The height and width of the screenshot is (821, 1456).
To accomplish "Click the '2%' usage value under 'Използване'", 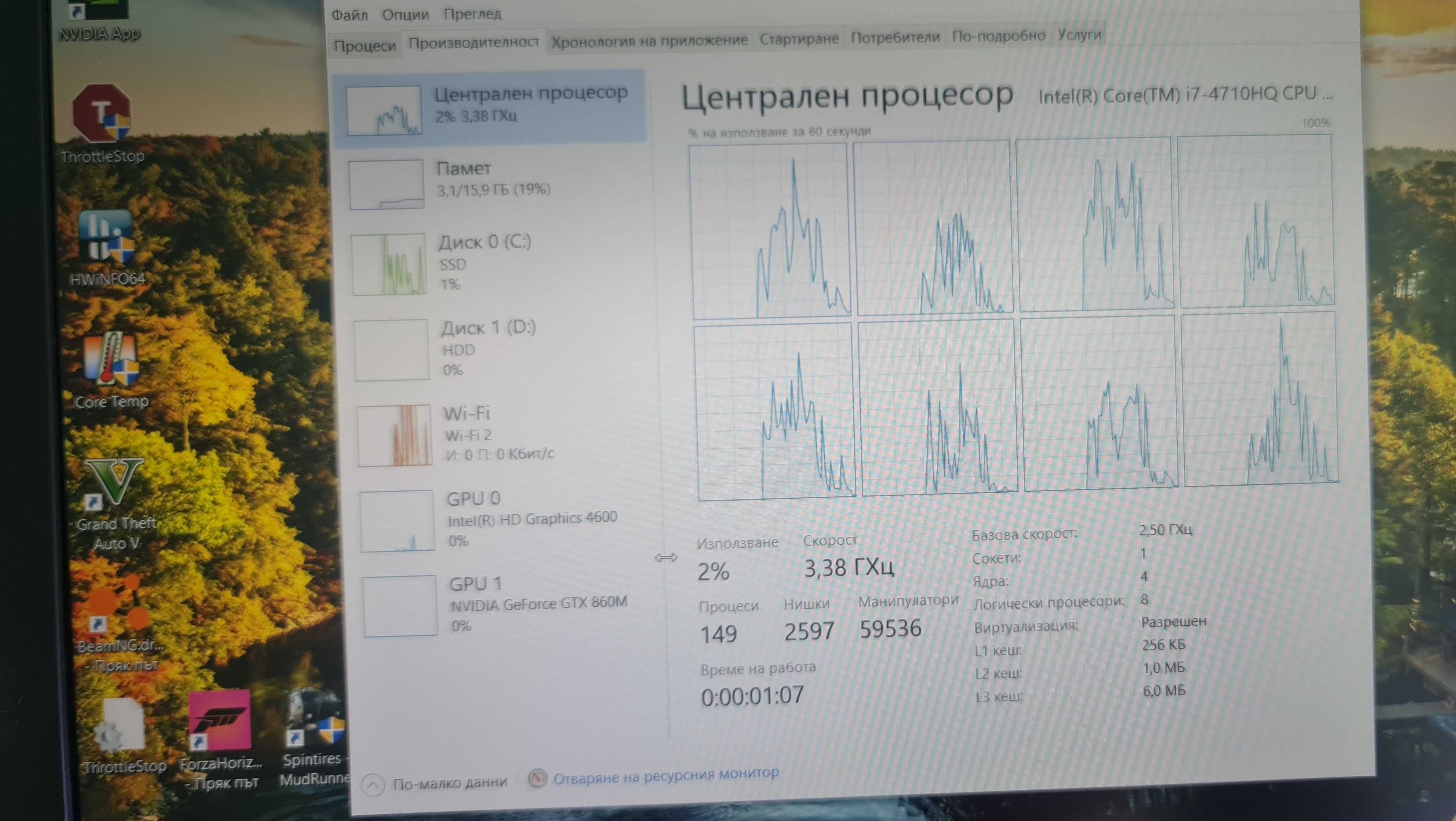I will tap(713, 572).
